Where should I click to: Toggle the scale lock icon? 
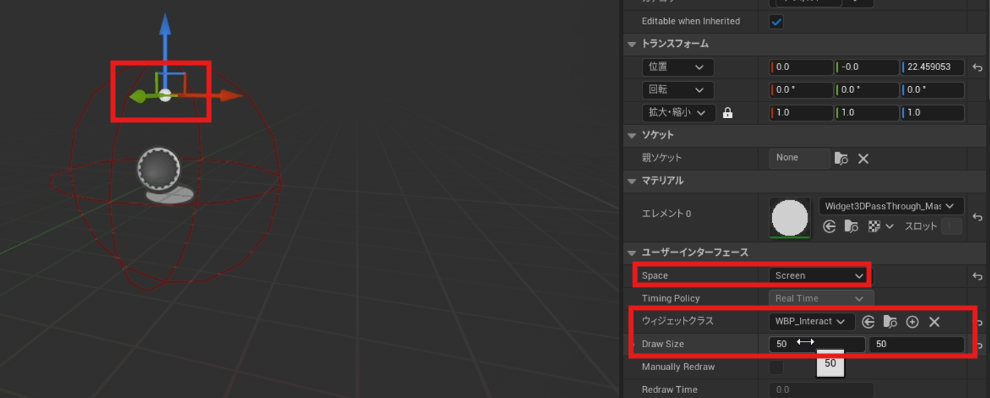(x=727, y=114)
